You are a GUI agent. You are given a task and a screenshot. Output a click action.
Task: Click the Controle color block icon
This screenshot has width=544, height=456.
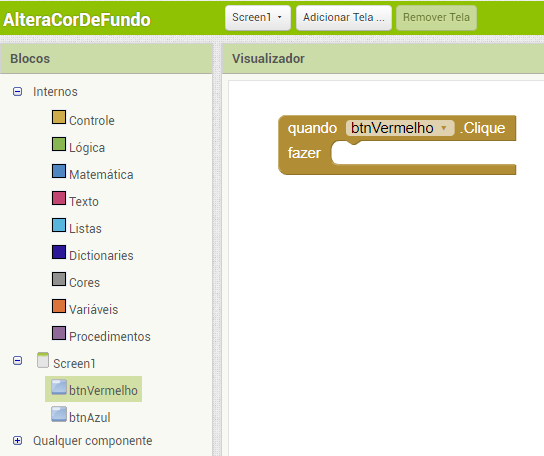pos(59,117)
